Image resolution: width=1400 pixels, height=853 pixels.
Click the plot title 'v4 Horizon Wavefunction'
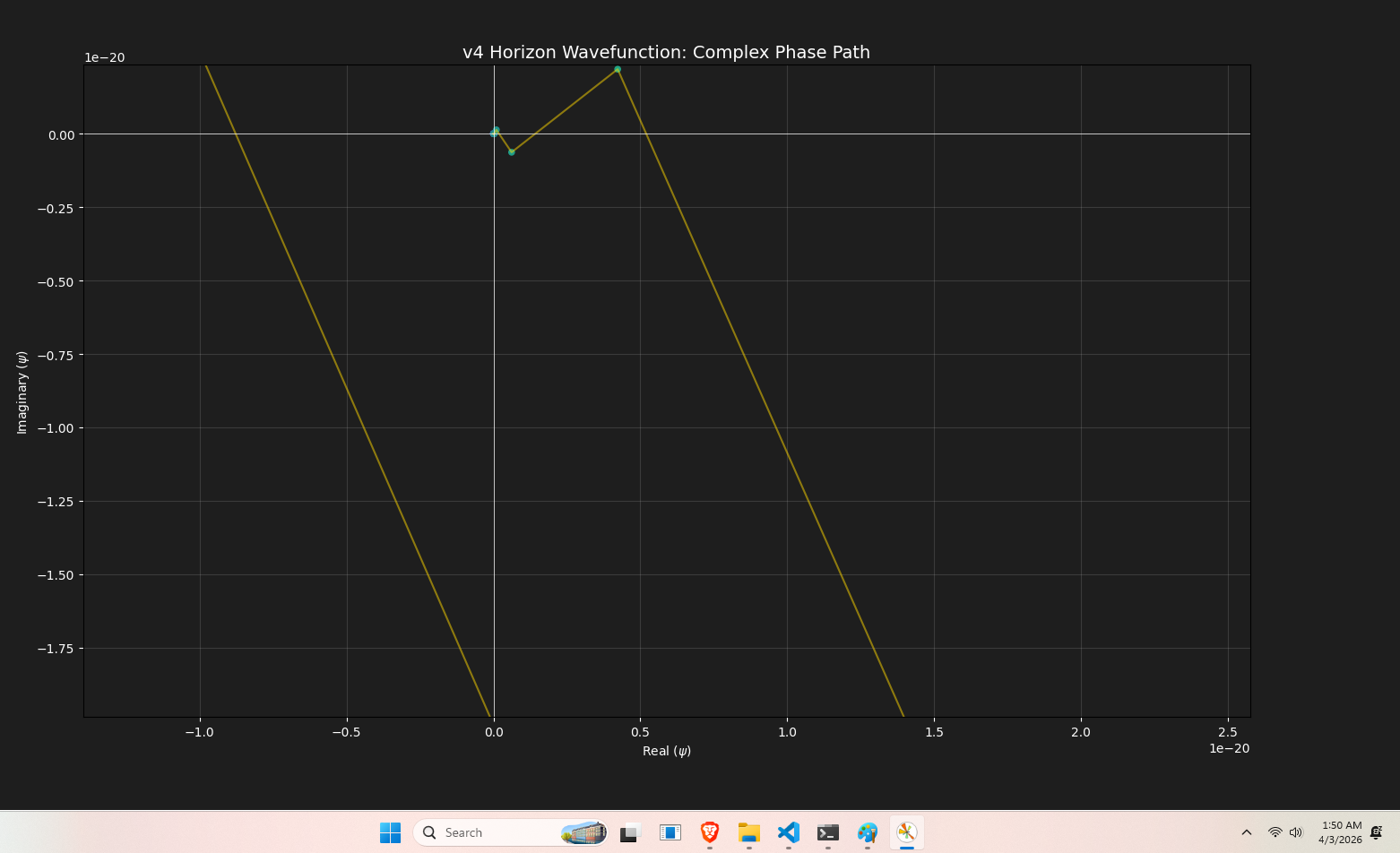[x=666, y=52]
